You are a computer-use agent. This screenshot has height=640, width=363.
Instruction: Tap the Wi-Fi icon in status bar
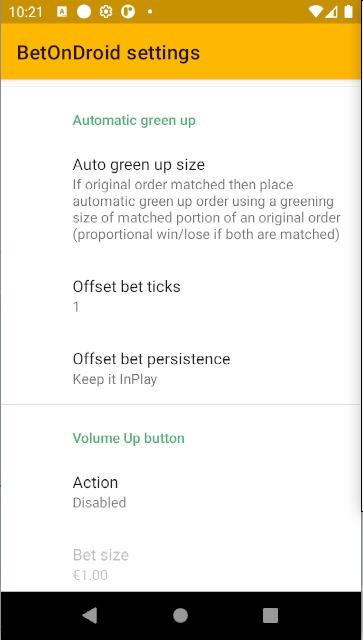[316, 12]
